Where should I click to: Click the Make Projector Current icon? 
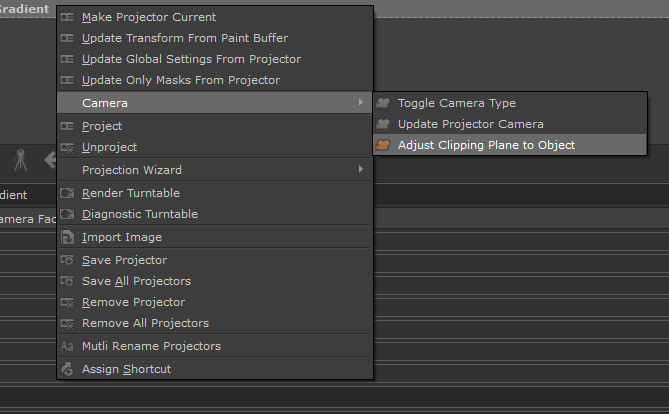(x=67, y=17)
